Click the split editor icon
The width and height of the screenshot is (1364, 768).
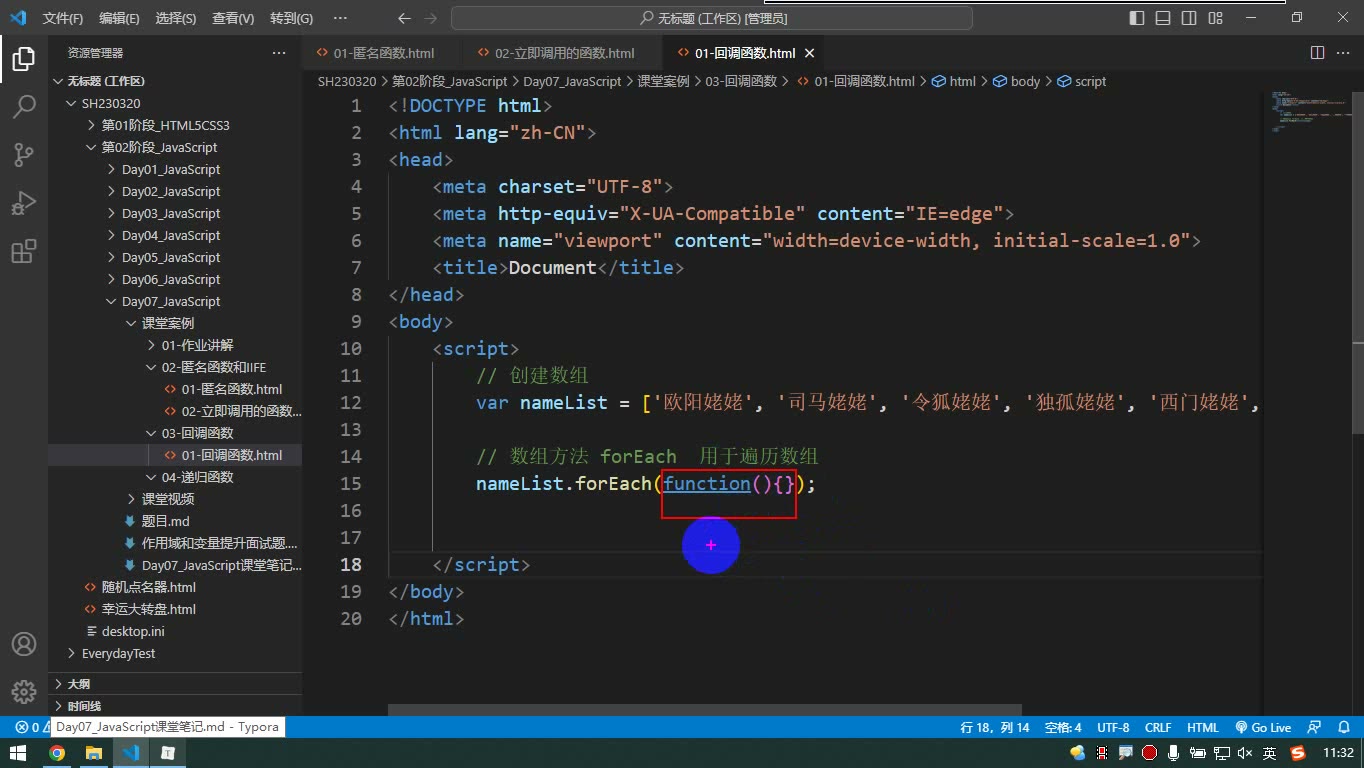[1317, 53]
